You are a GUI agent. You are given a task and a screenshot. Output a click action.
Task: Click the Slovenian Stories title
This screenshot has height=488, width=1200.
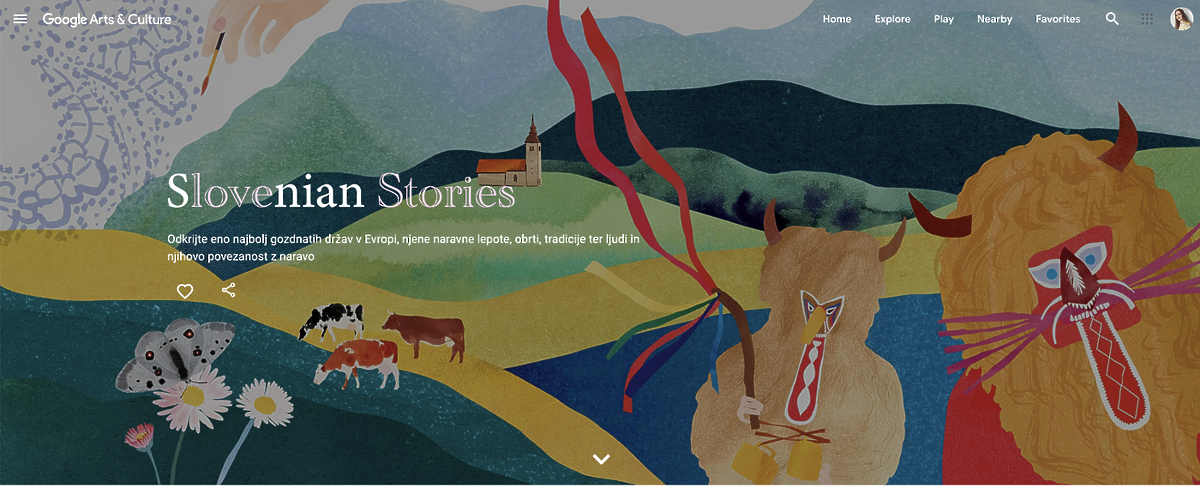341,192
